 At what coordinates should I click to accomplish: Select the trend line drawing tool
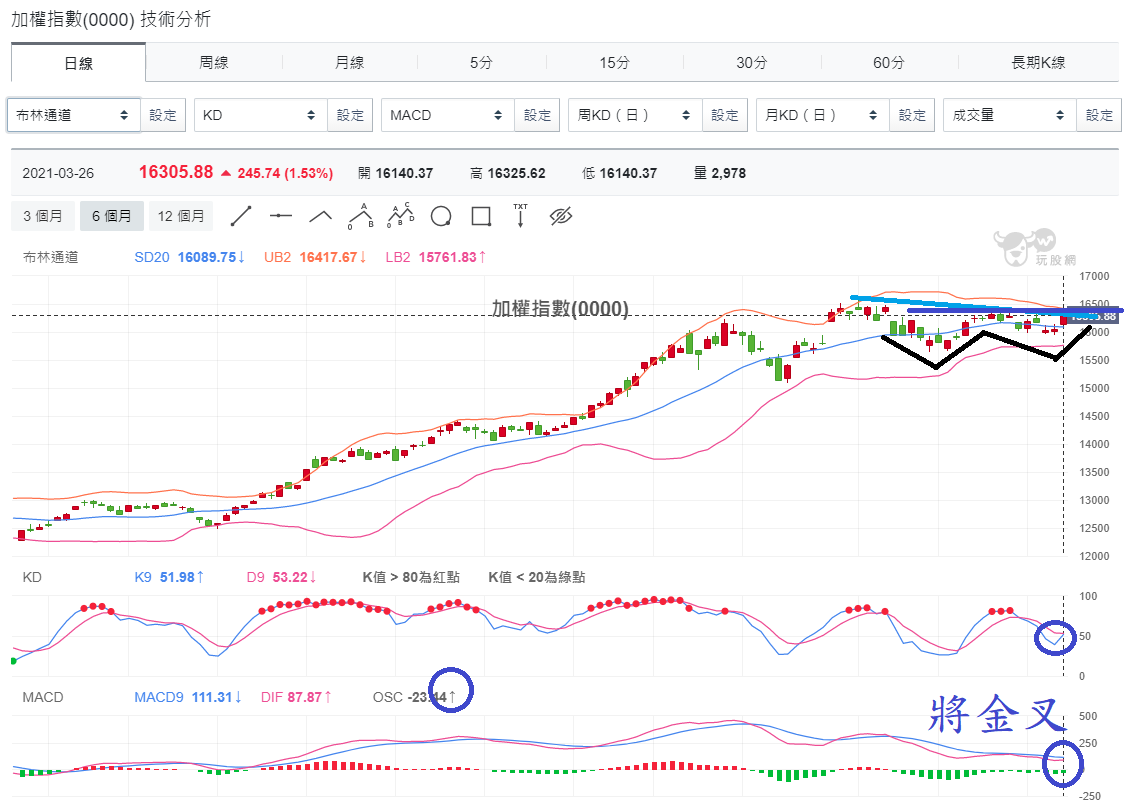[241, 216]
